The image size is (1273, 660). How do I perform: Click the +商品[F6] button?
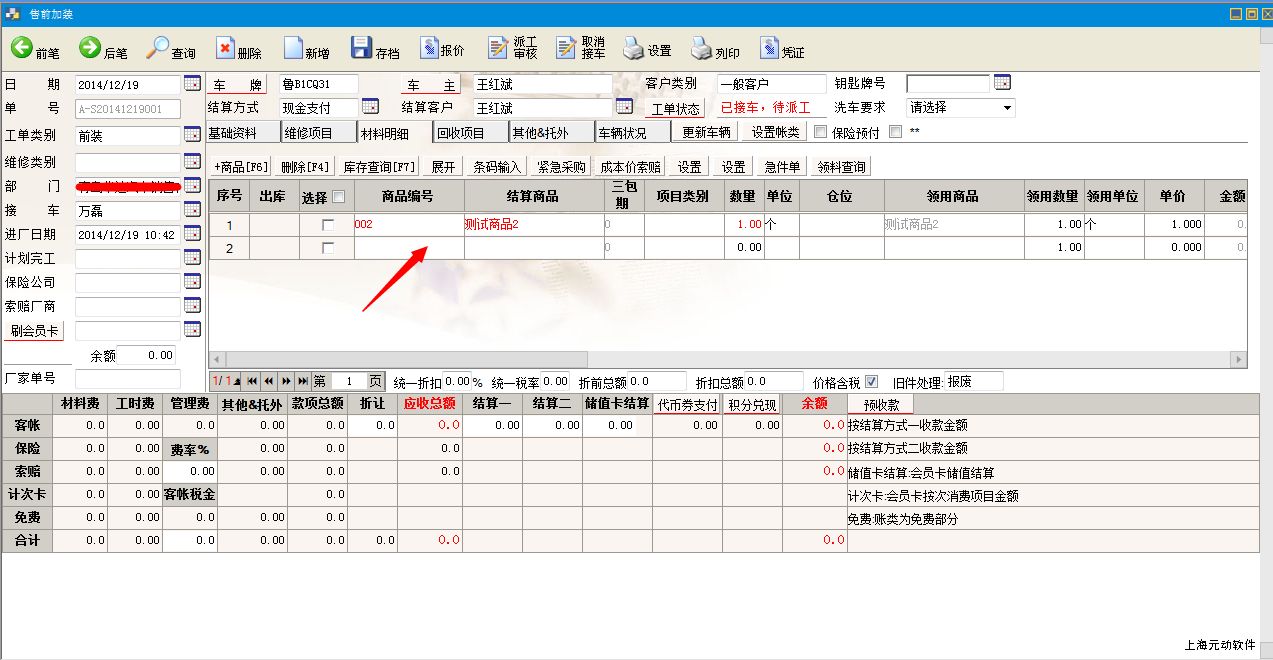tap(241, 167)
